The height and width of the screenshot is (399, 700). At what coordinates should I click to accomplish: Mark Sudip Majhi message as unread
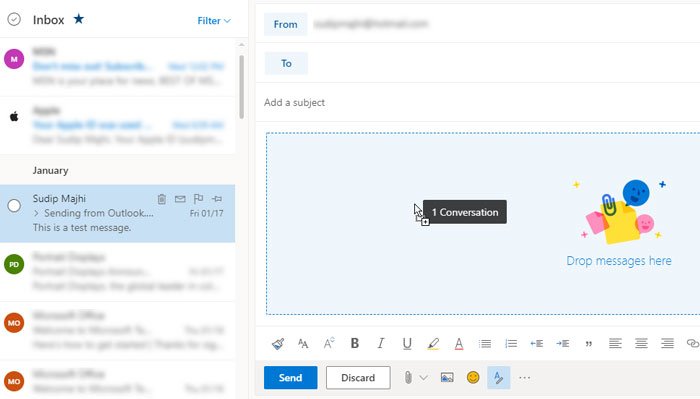(180, 199)
